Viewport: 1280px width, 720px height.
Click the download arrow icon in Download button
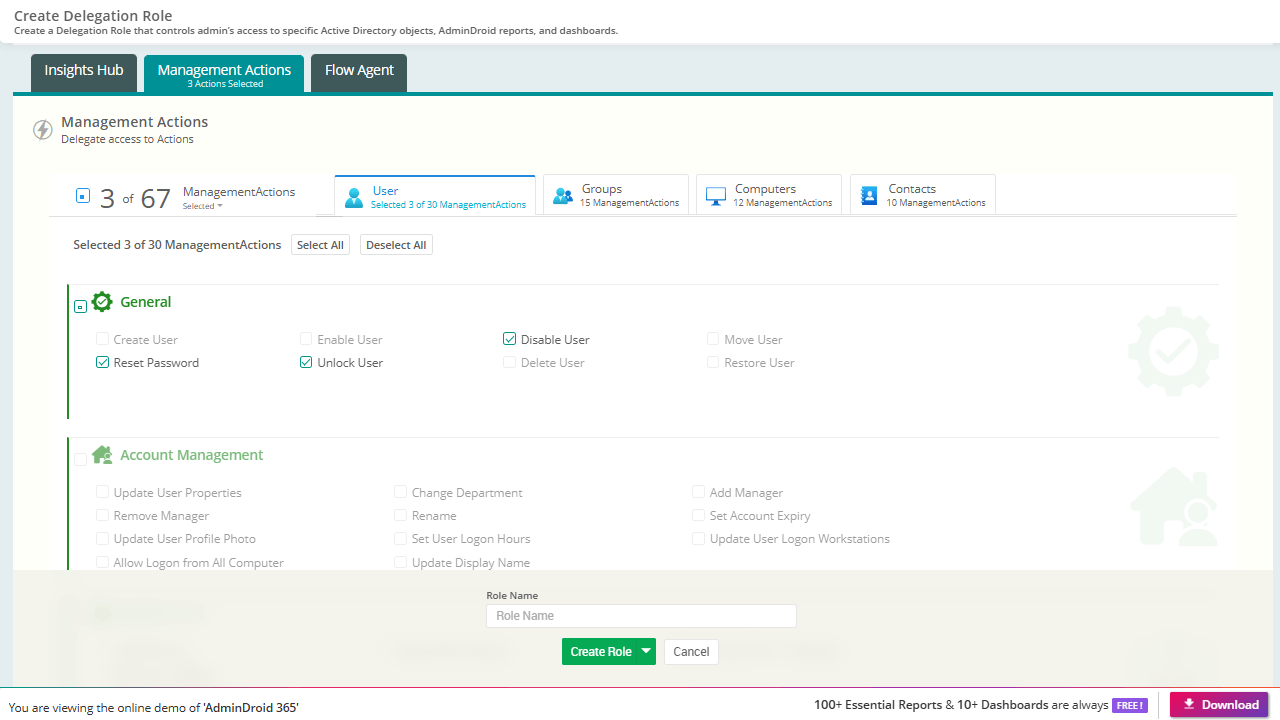[x=1189, y=704]
